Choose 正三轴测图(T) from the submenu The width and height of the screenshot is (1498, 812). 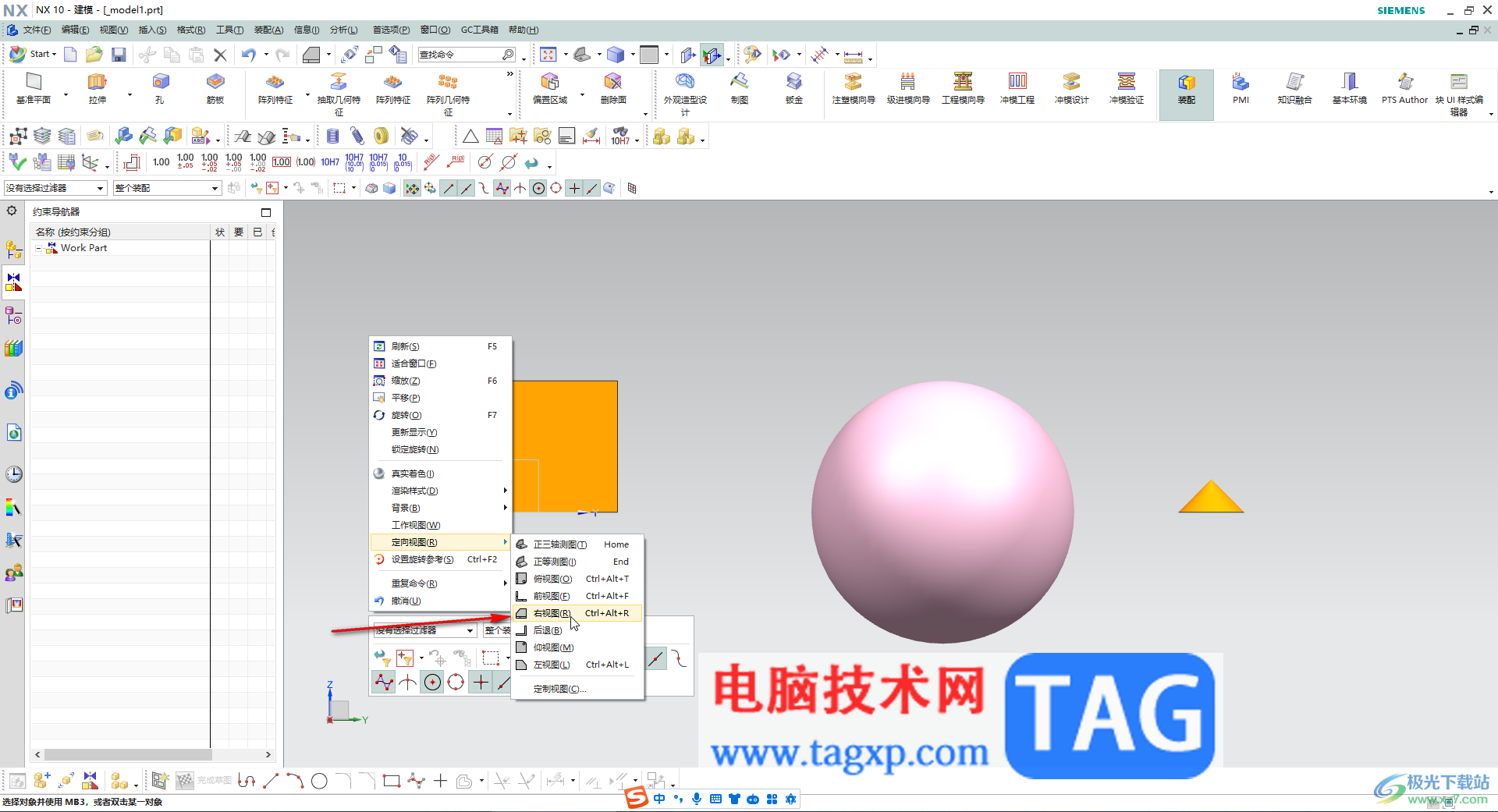click(x=577, y=544)
